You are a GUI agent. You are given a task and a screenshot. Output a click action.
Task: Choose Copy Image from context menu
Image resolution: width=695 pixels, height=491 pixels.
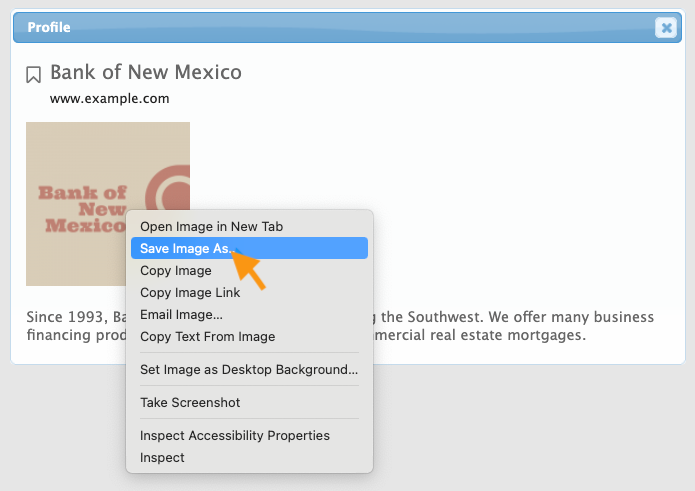[x=249, y=270]
